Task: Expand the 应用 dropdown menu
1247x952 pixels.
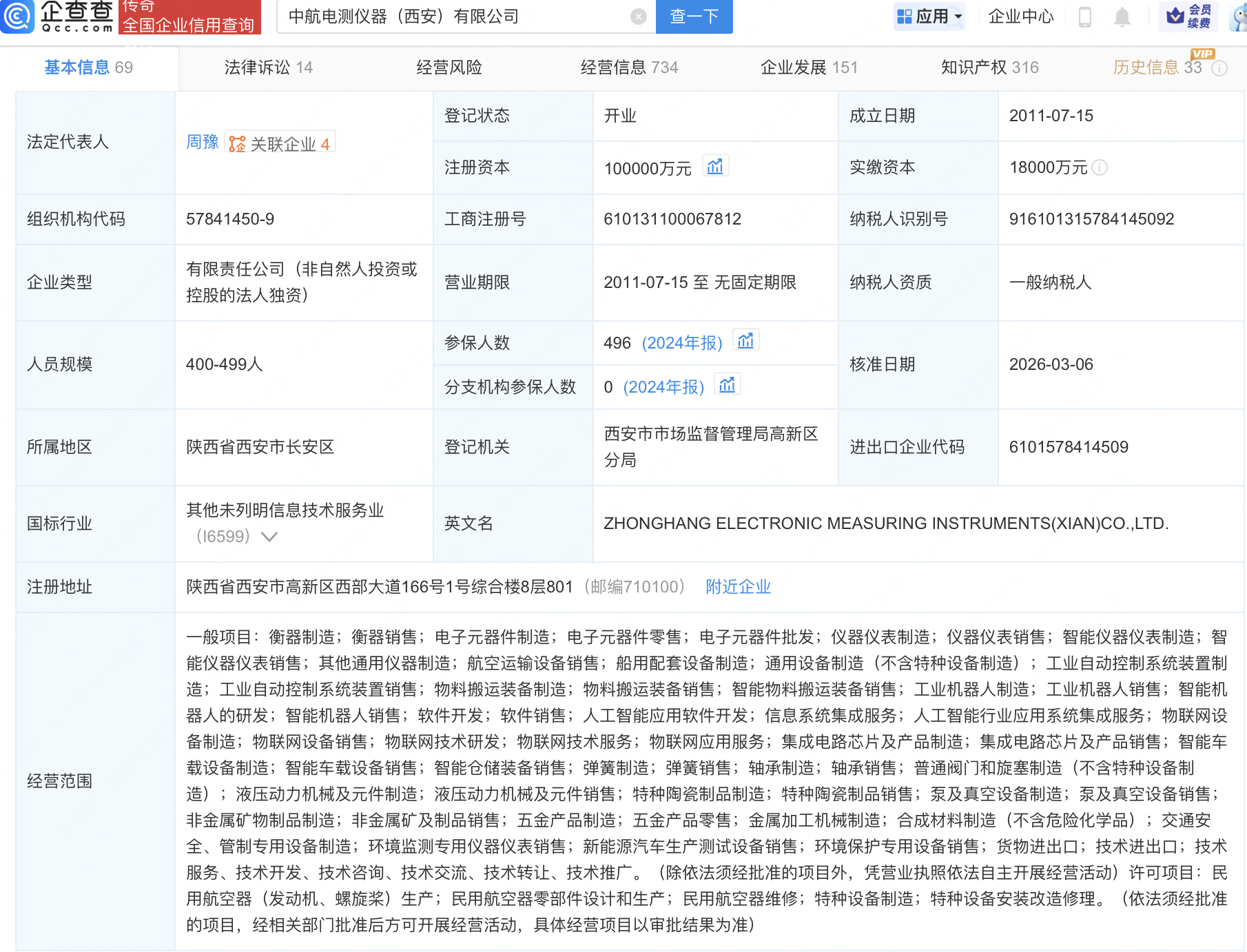Action: [x=930, y=17]
